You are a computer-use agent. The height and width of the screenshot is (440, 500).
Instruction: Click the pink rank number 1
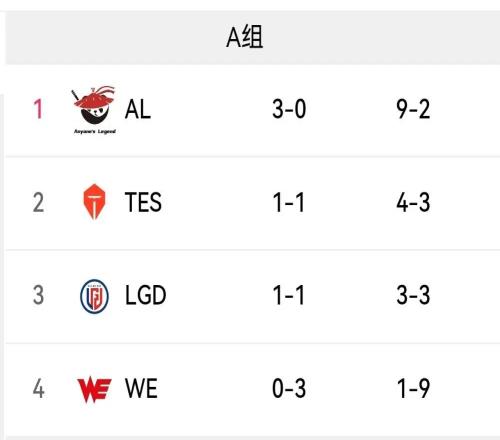click(38, 109)
